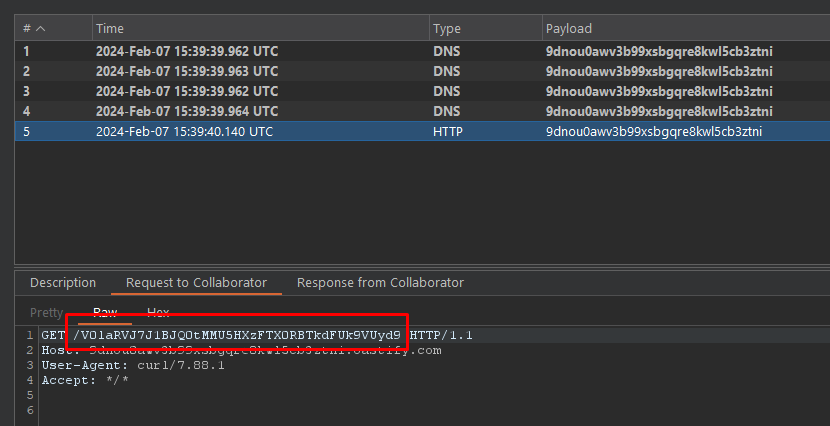Click the DNS type cell in row 3
The width and height of the screenshot is (830, 426).
pos(447,91)
